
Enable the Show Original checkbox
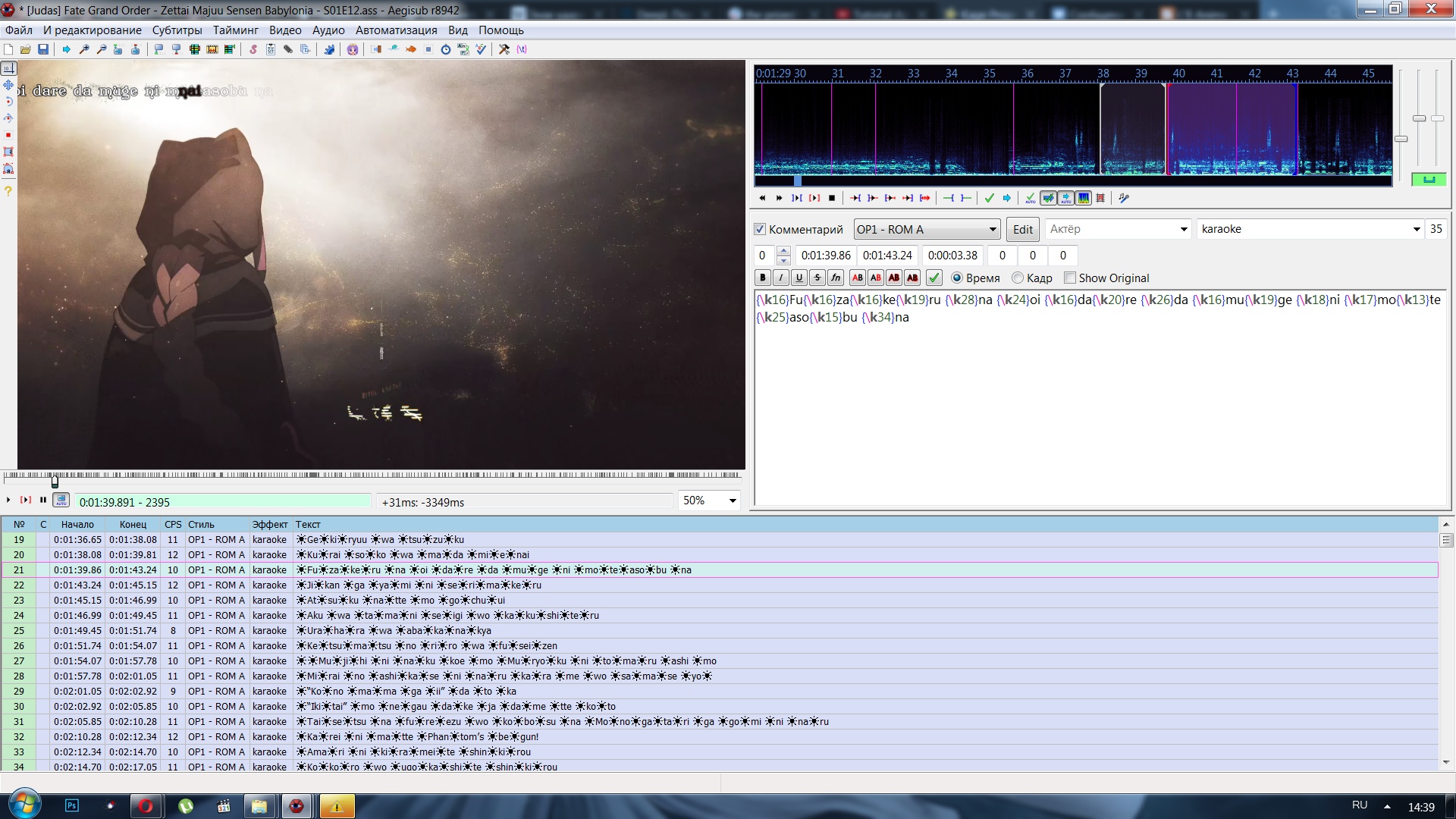click(1070, 278)
